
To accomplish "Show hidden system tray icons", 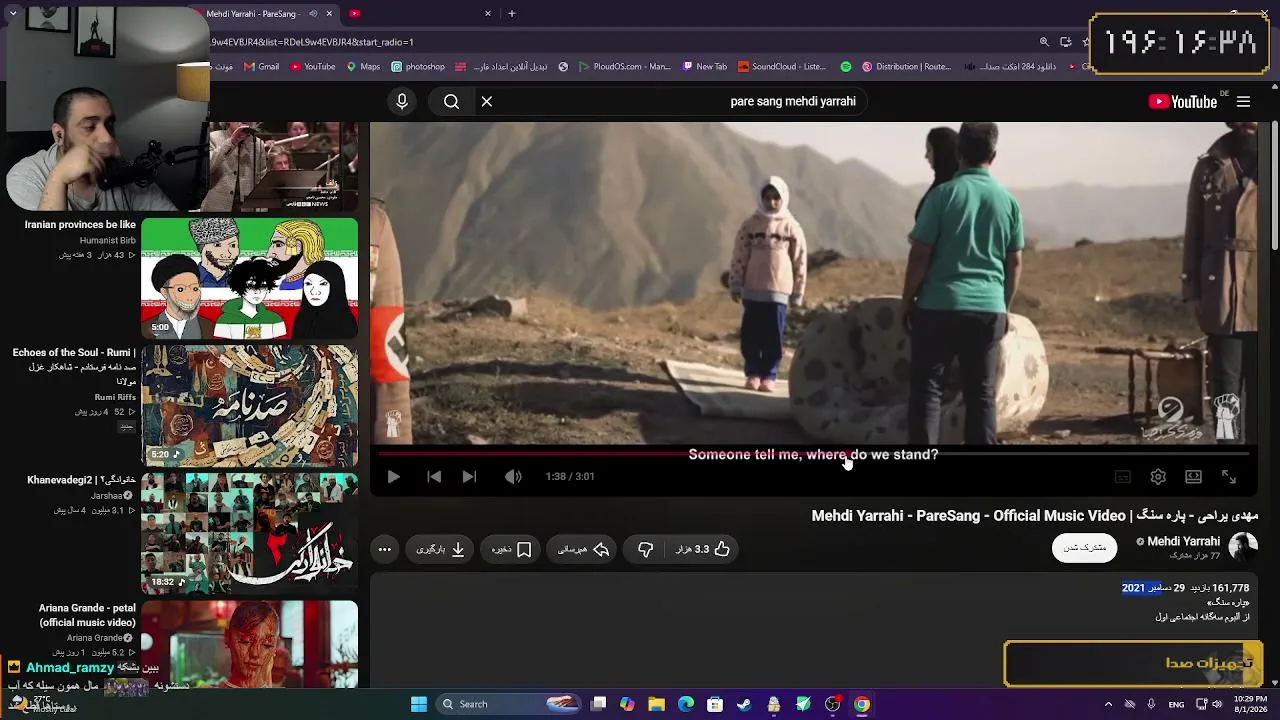I will click(1108, 704).
